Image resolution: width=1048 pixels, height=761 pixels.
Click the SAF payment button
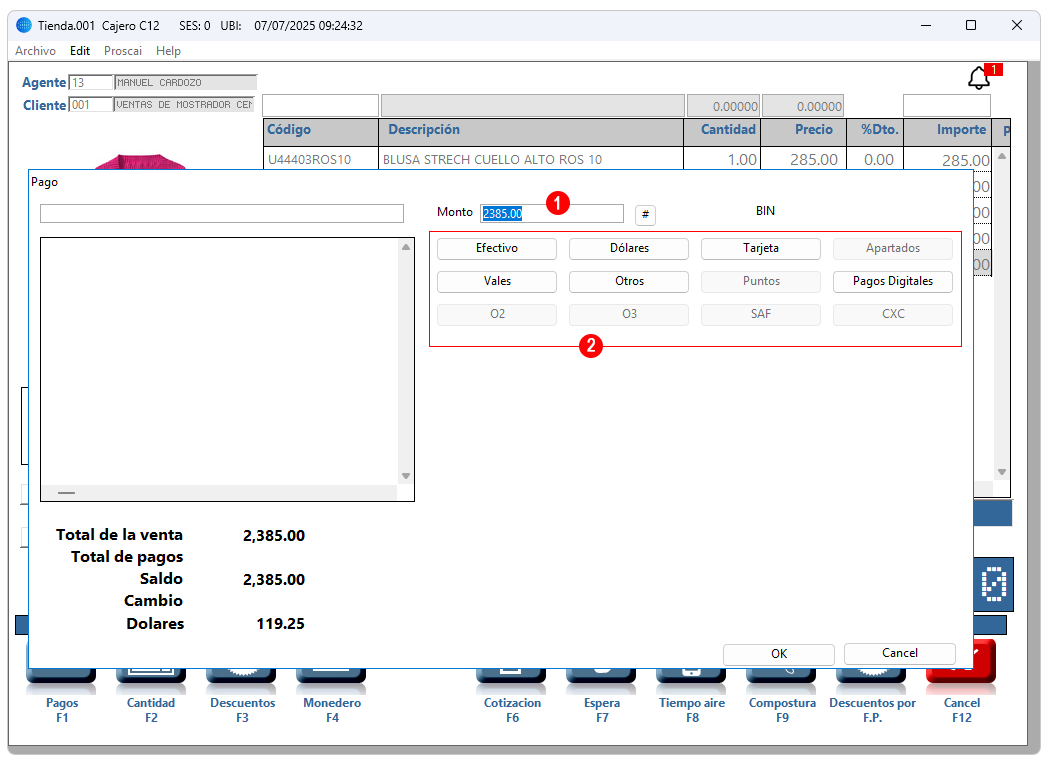(x=761, y=314)
